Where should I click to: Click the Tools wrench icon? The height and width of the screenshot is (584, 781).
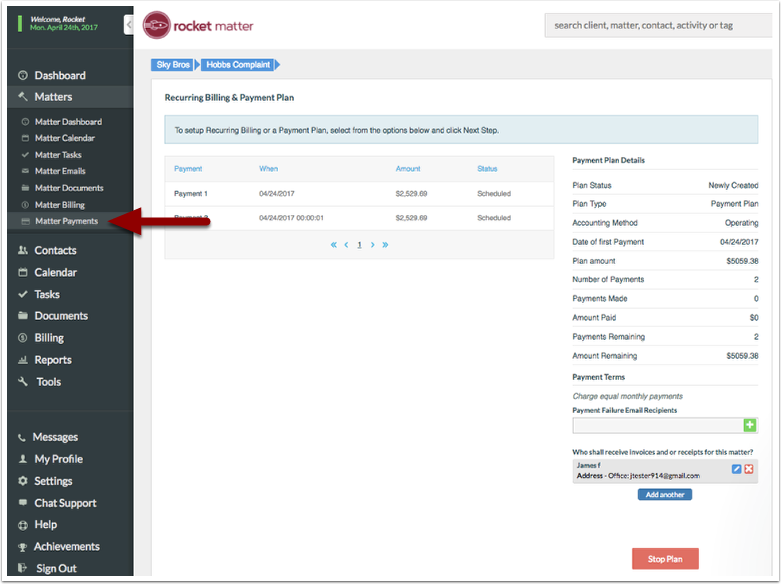pyautogui.click(x=22, y=382)
